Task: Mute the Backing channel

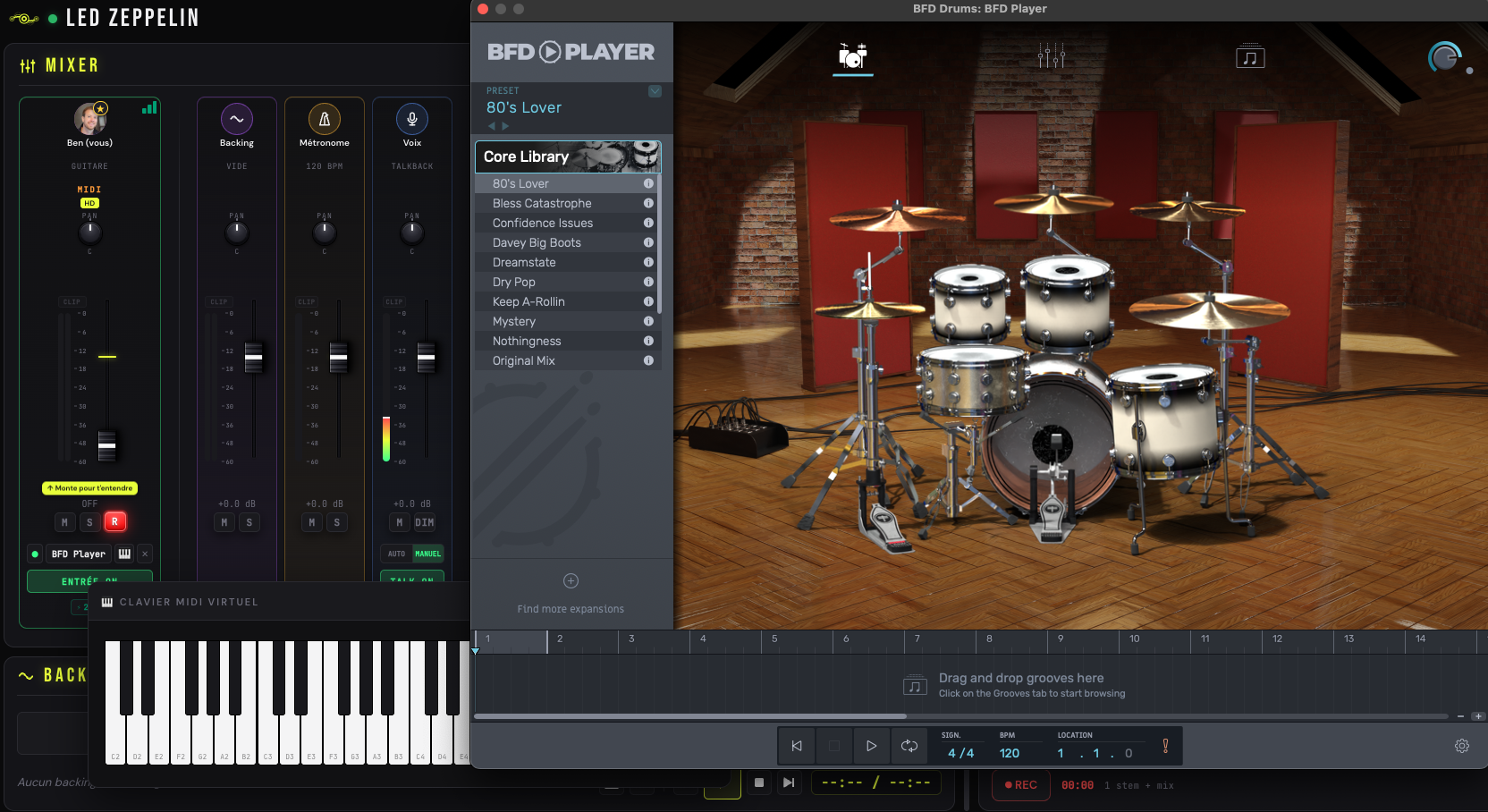Action: coord(224,522)
